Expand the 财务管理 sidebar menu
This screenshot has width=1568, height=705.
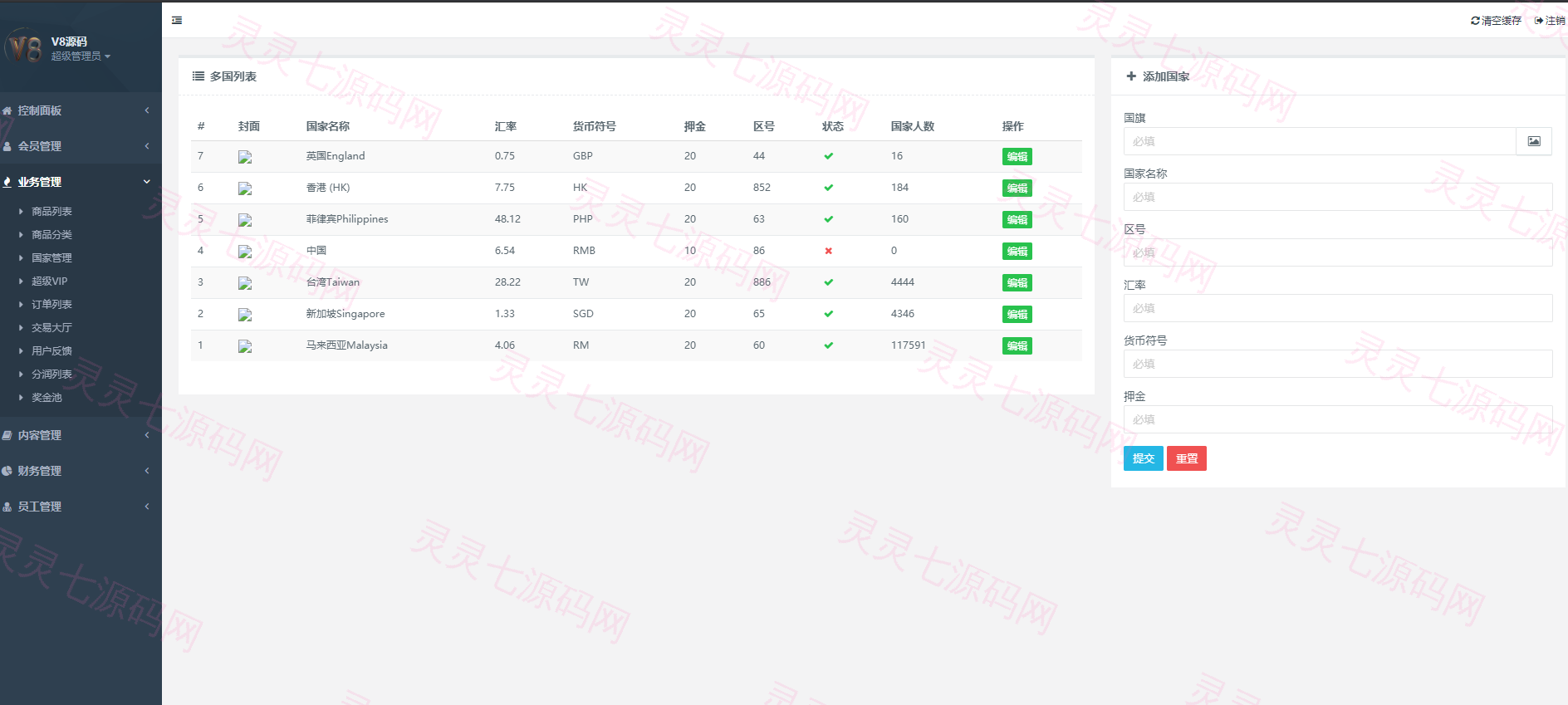point(81,471)
